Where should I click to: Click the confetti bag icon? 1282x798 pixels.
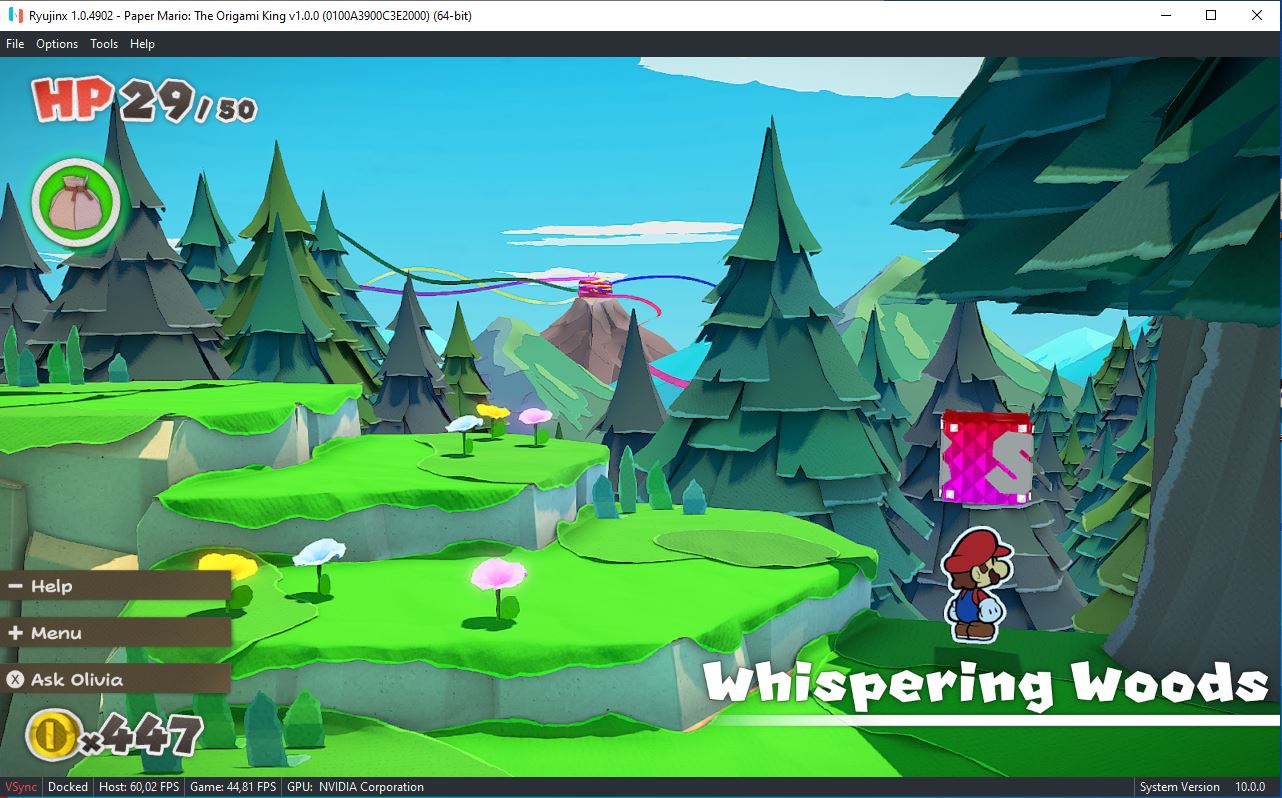click(x=76, y=204)
